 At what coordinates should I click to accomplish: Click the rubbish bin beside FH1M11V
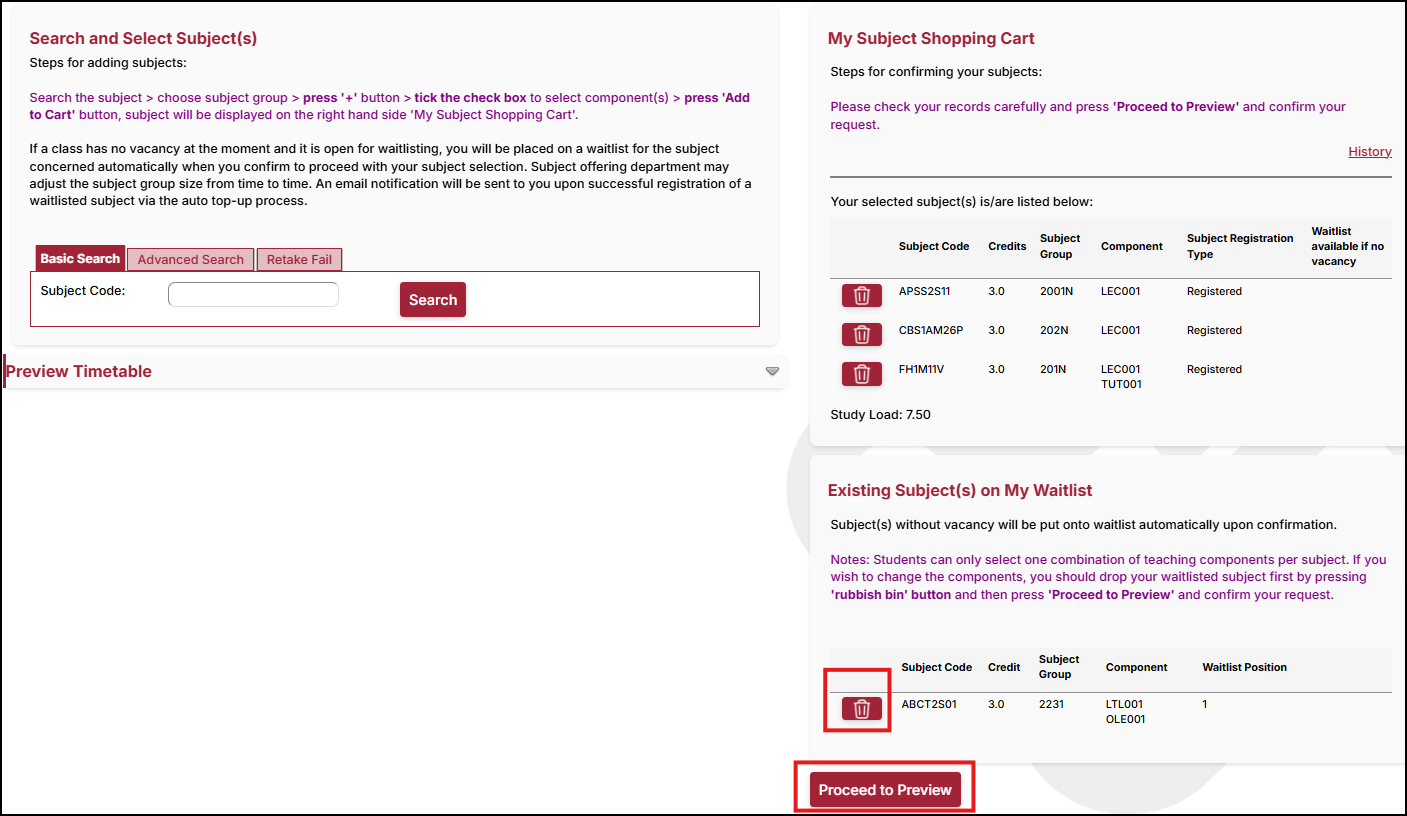tap(861, 373)
